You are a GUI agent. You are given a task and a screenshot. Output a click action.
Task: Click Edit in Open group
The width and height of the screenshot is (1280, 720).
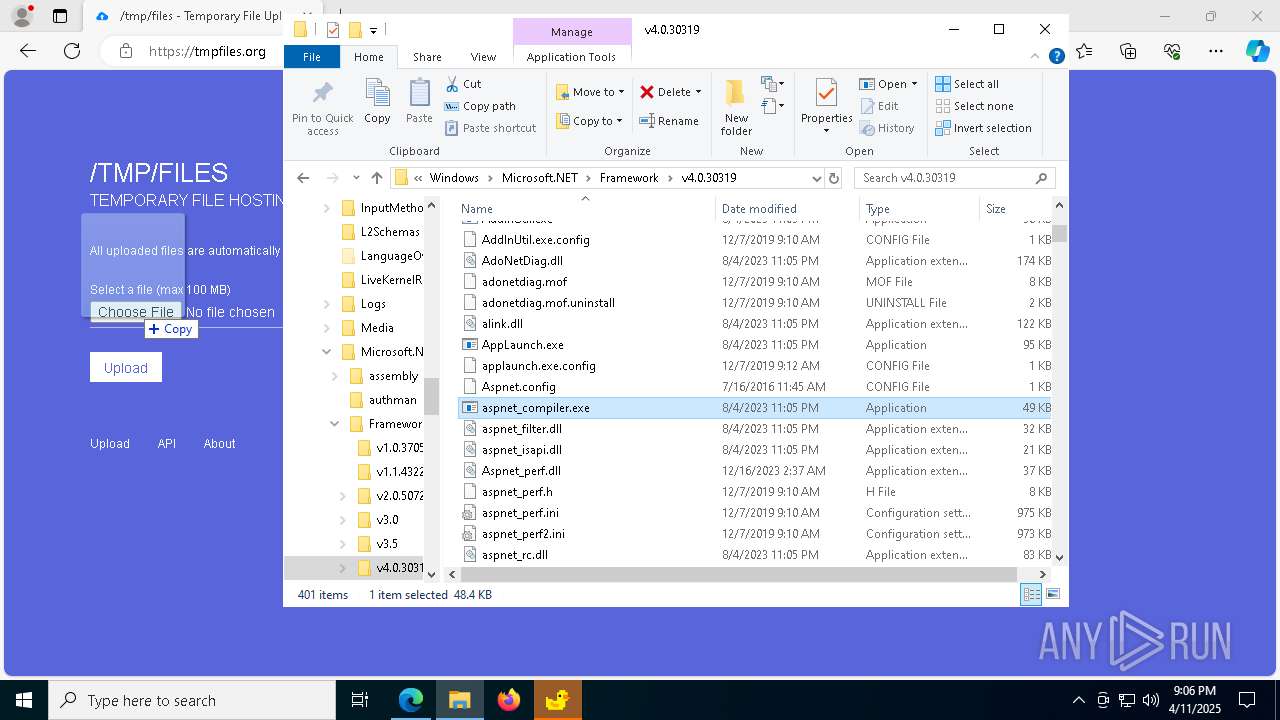[878, 106]
